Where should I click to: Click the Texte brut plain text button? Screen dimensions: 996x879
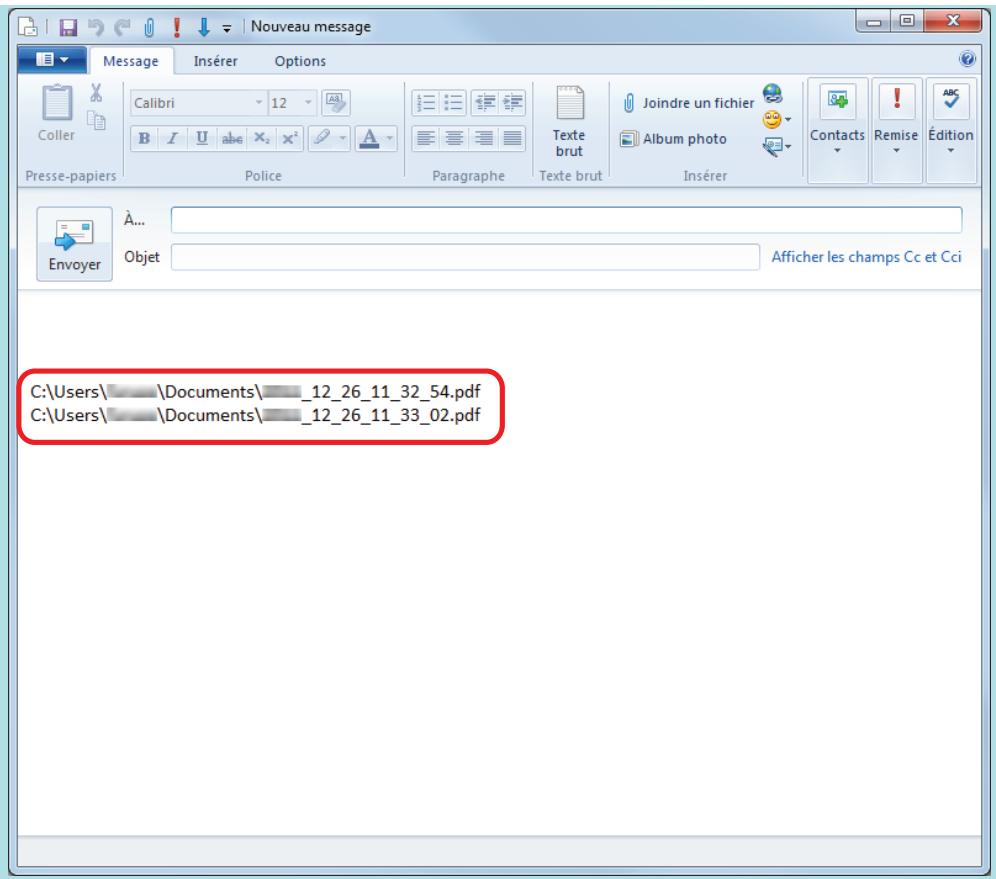pos(569,121)
